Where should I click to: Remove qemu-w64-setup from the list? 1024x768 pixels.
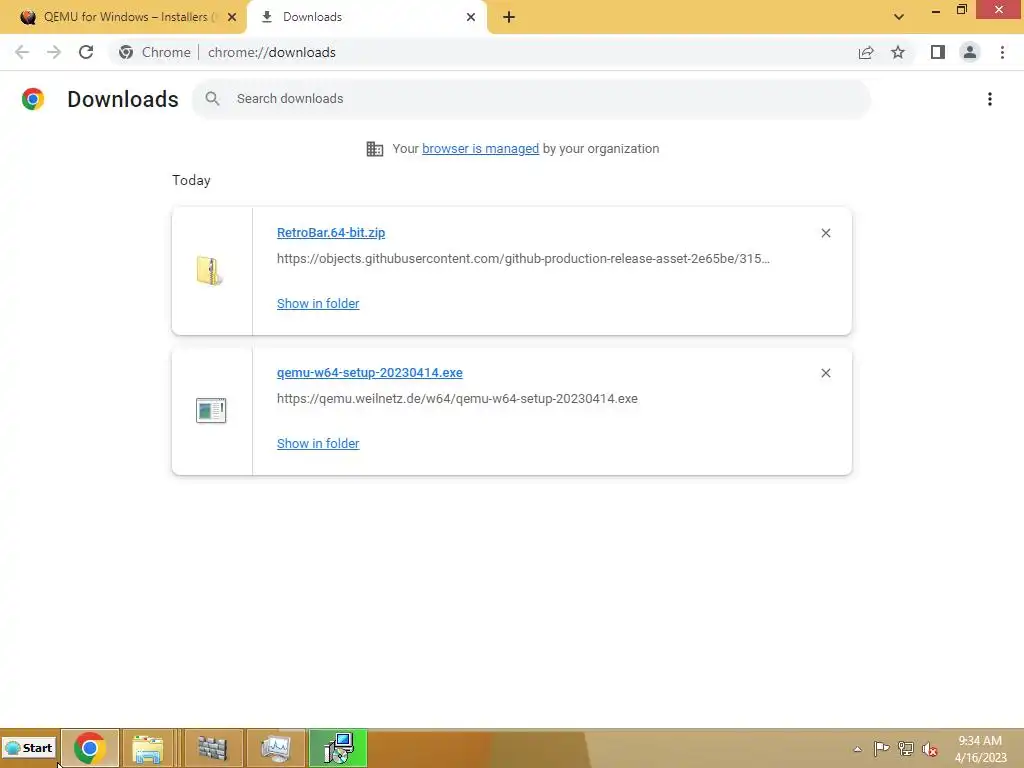(825, 373)
